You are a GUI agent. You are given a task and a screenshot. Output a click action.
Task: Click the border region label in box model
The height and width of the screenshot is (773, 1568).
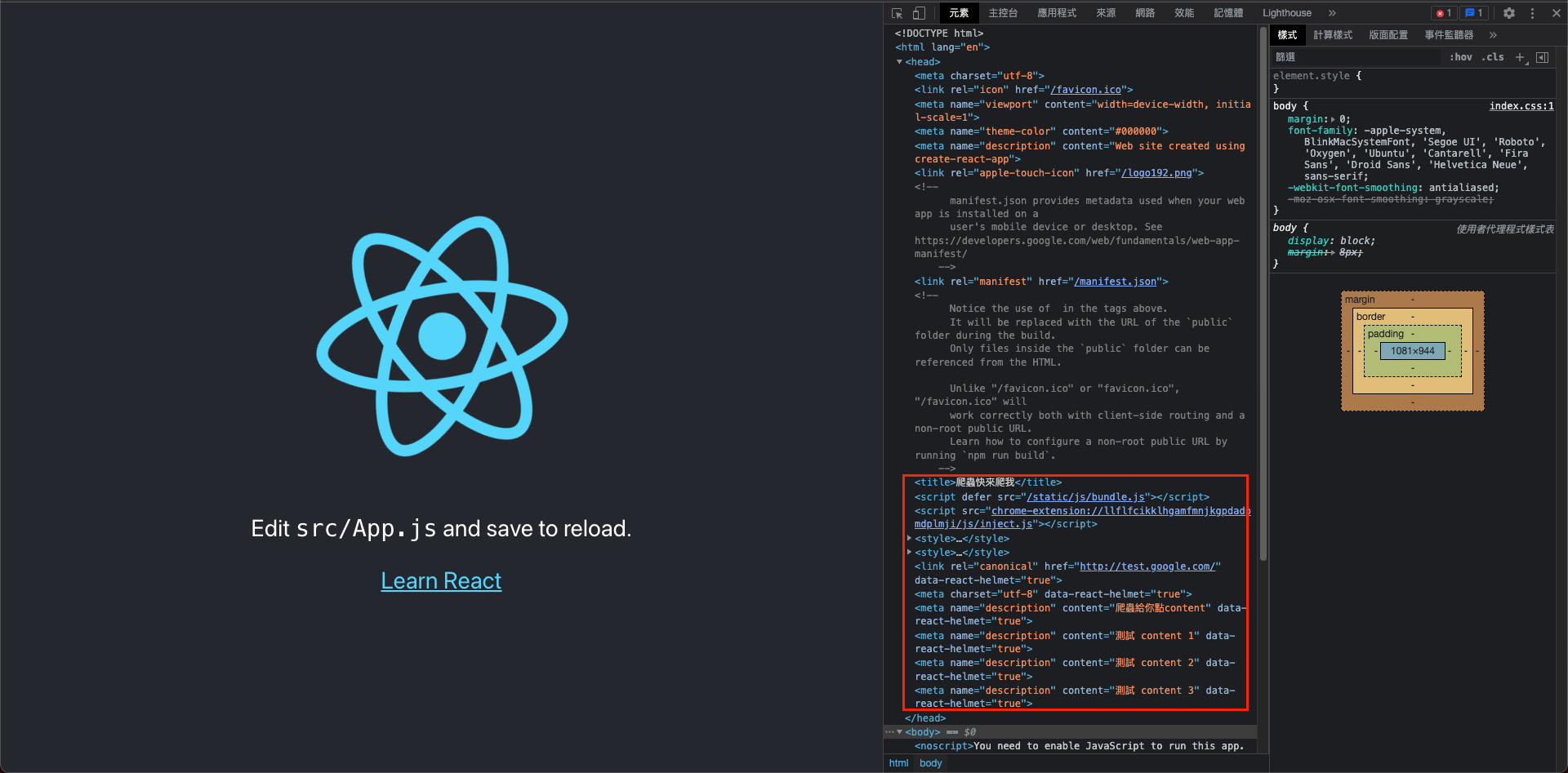(x=1370, y=317)
